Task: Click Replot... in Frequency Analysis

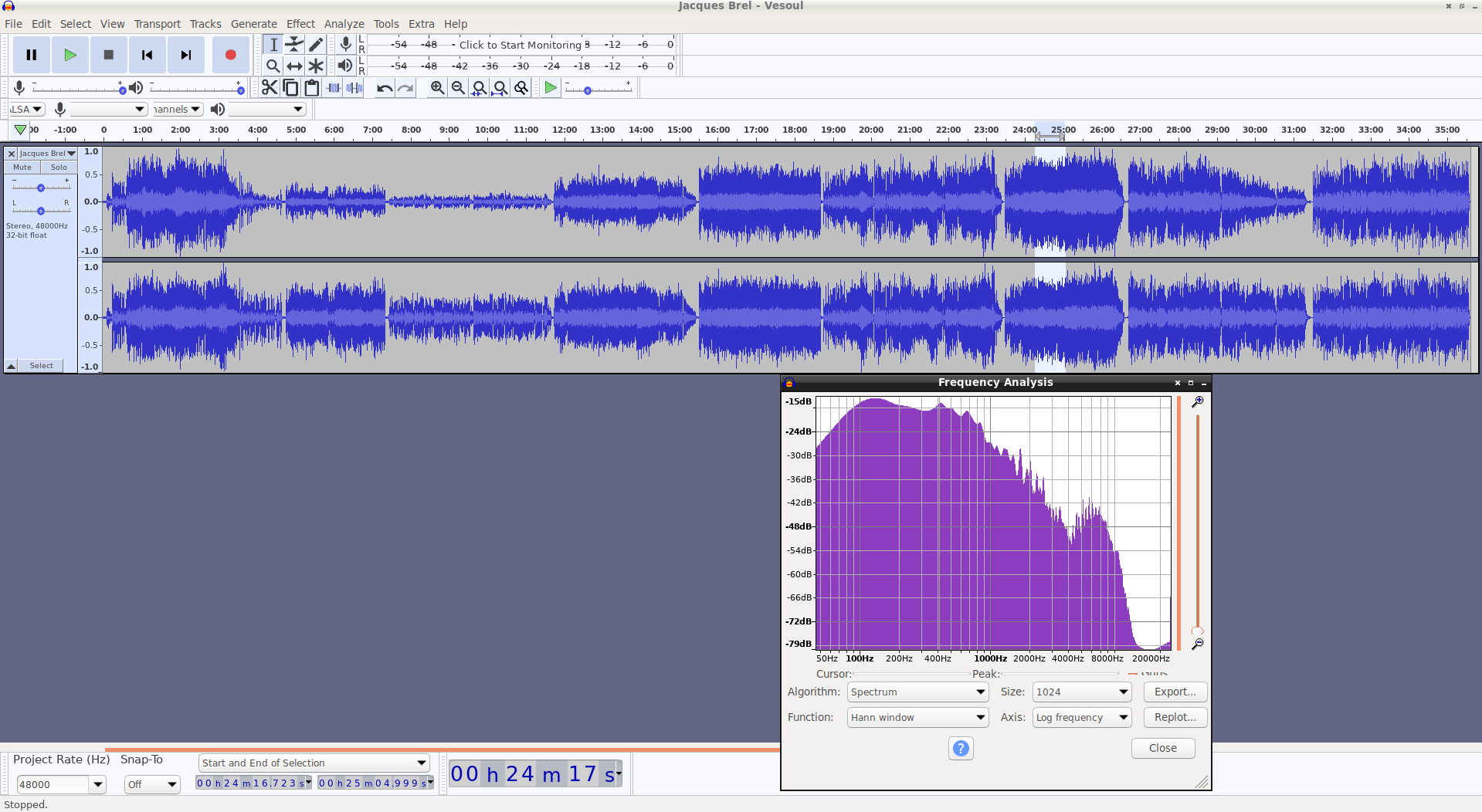Action: click(1175, 718)
